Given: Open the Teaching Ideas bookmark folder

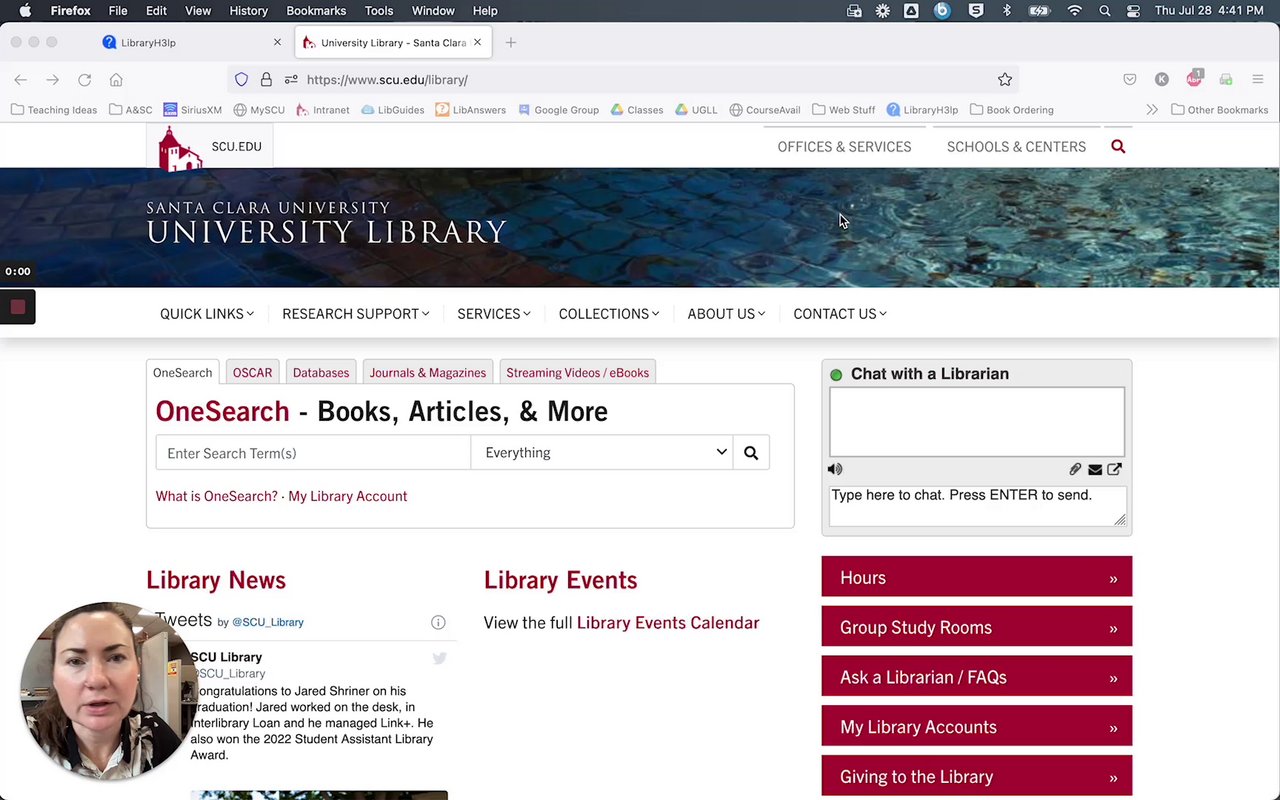Looking at the screenshot, I should (54, 110).
